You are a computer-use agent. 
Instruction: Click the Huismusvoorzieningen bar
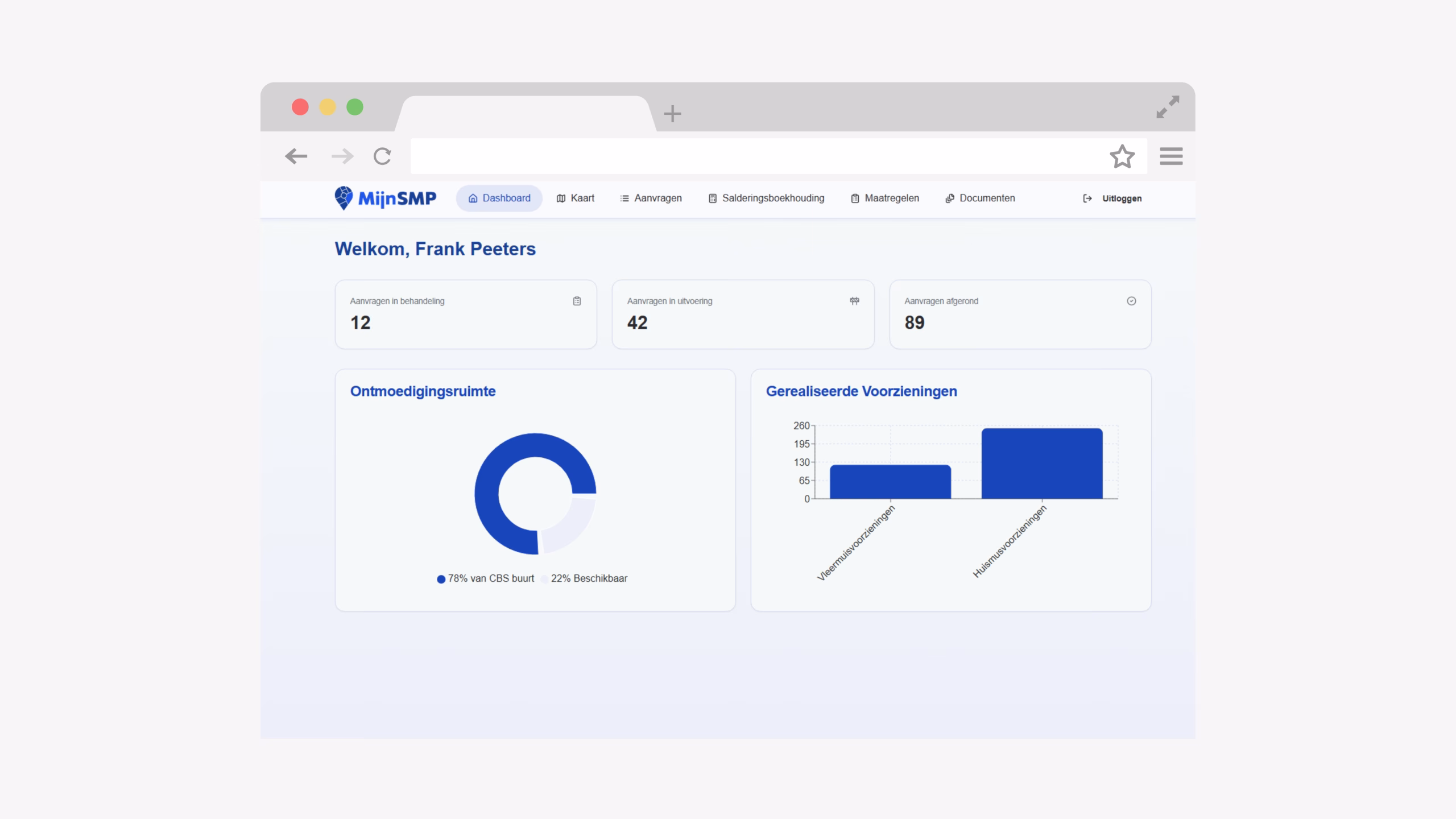[x=1042, y=464]
